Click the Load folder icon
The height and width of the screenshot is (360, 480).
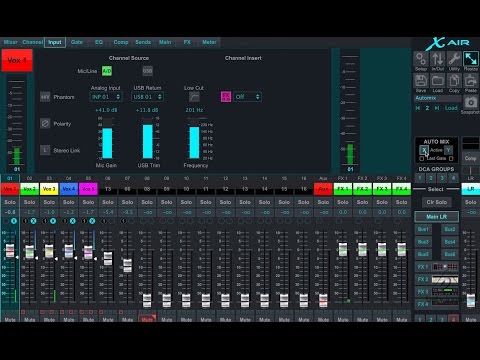click(x=437, y=81)
